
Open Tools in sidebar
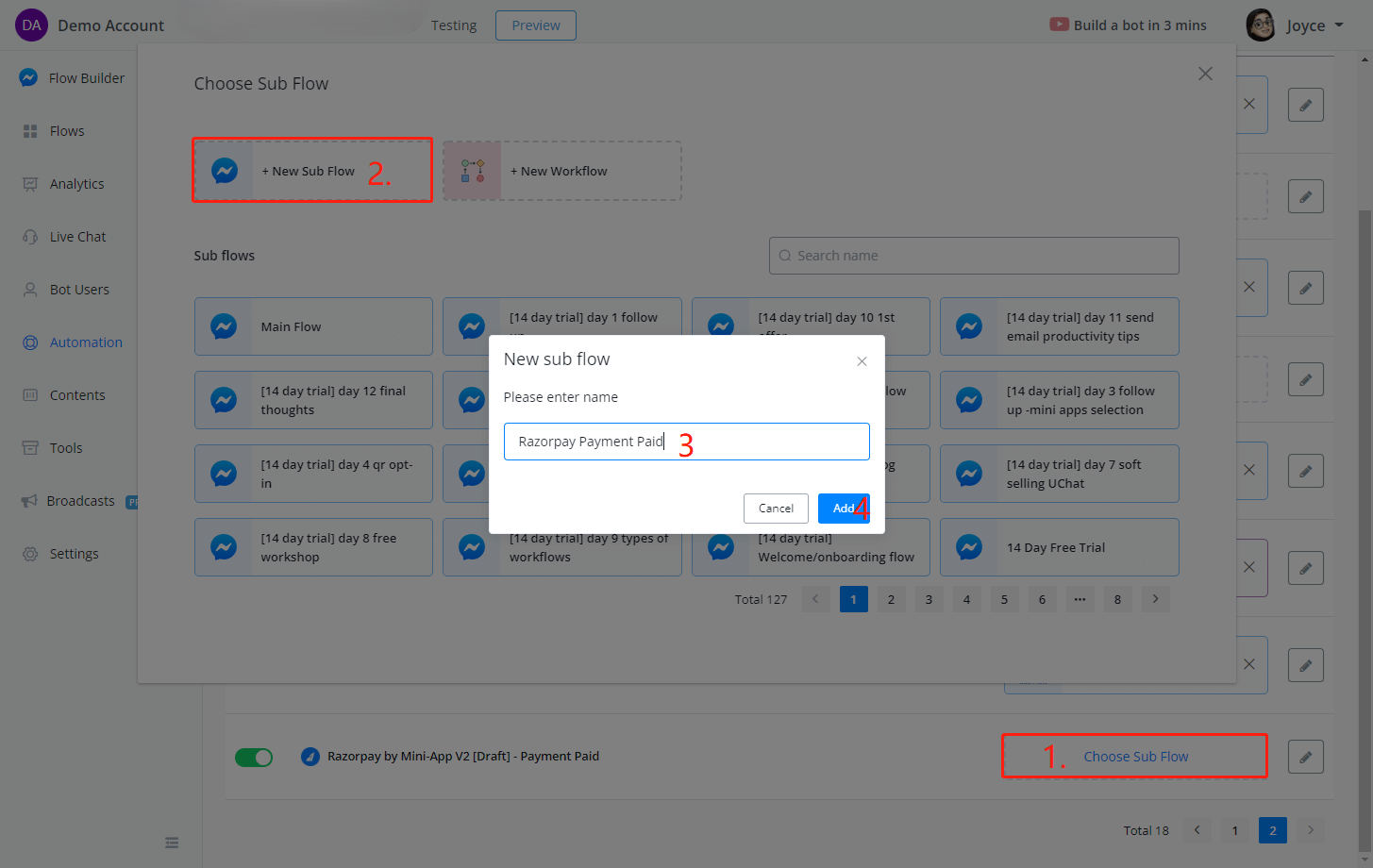tap(54, 448)
